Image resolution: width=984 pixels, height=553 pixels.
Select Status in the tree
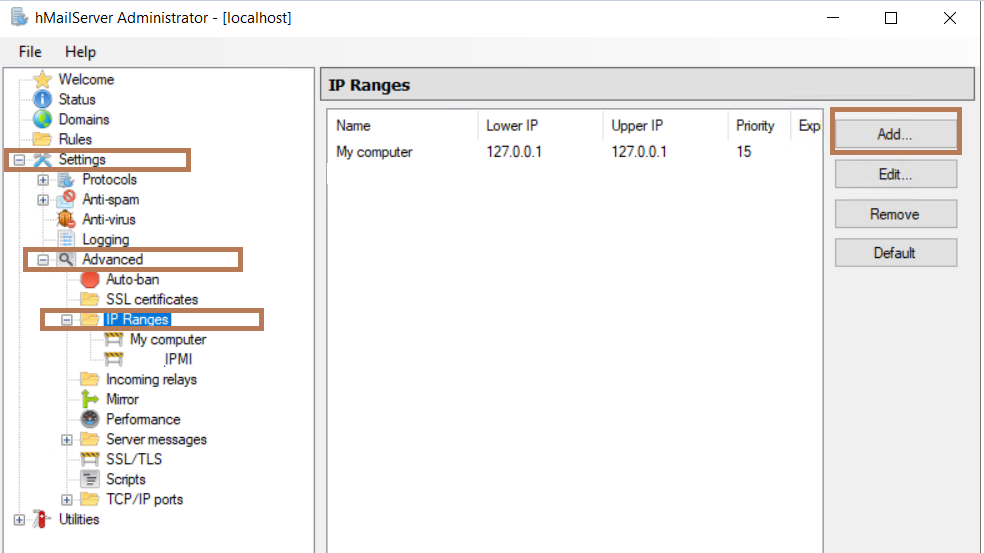coord(77,99)
